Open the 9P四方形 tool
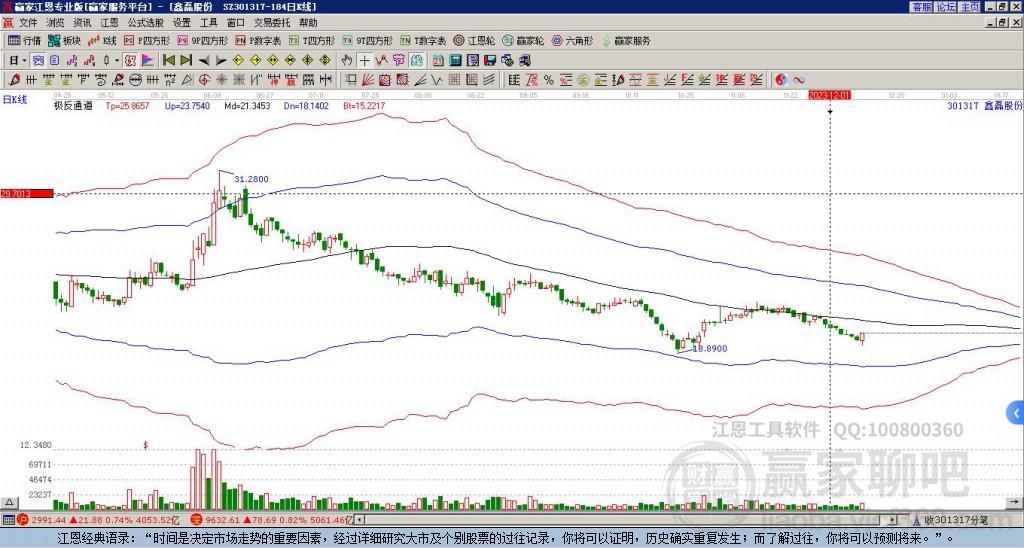 click(203, 40)
